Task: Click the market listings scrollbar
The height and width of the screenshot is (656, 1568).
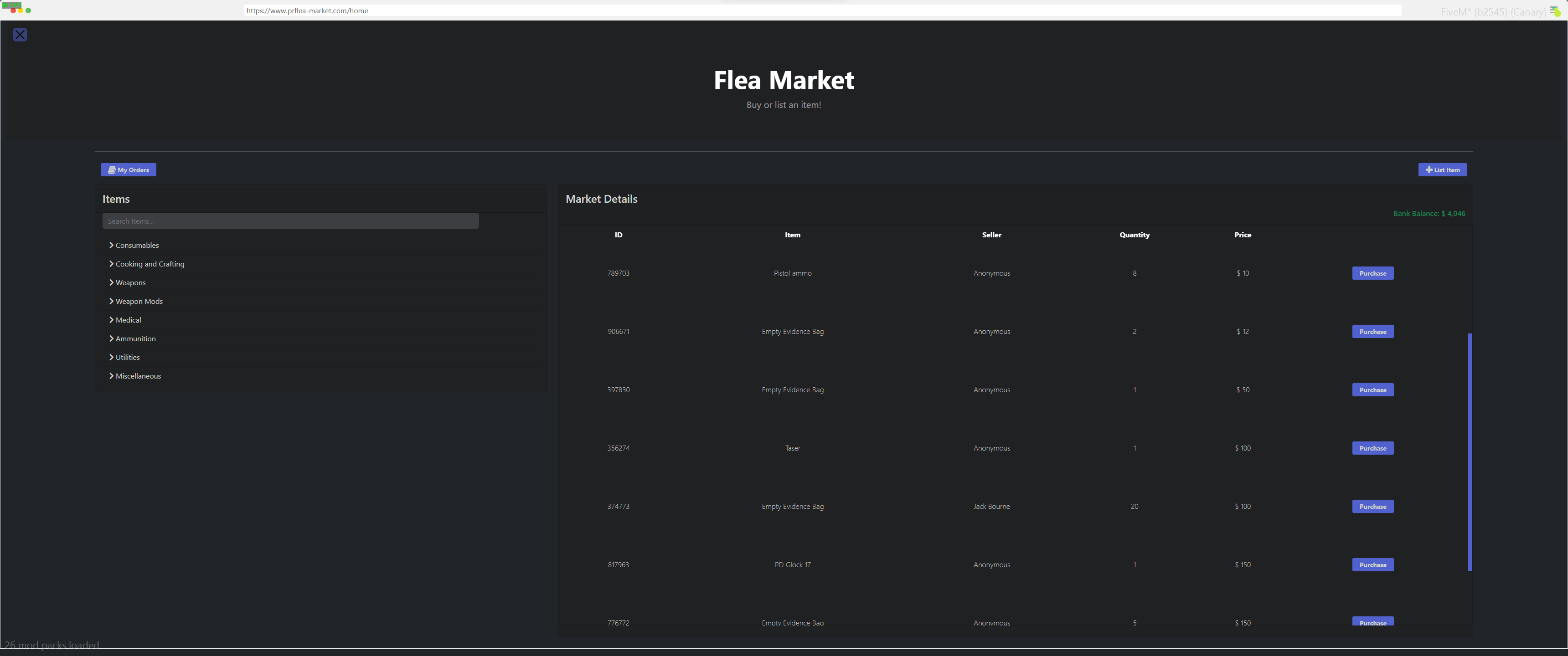Action: point(1470,451)
